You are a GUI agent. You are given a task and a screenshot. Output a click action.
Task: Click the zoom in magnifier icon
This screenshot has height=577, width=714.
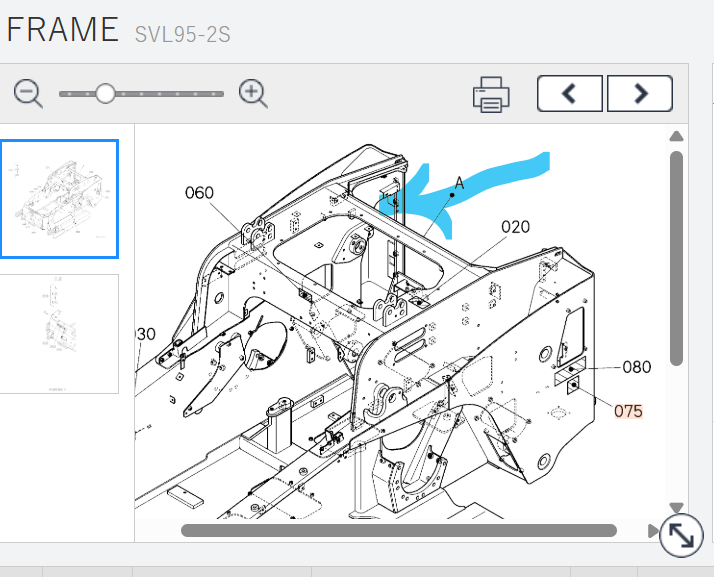pos(254,94)
